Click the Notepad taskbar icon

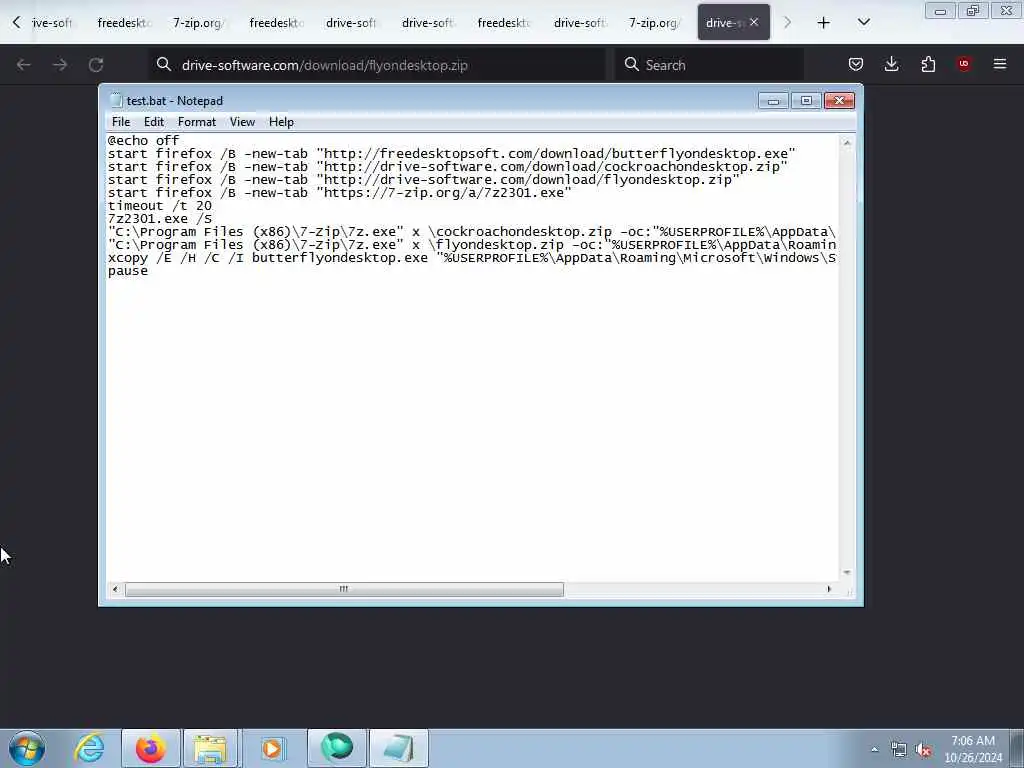coord(399,748)
